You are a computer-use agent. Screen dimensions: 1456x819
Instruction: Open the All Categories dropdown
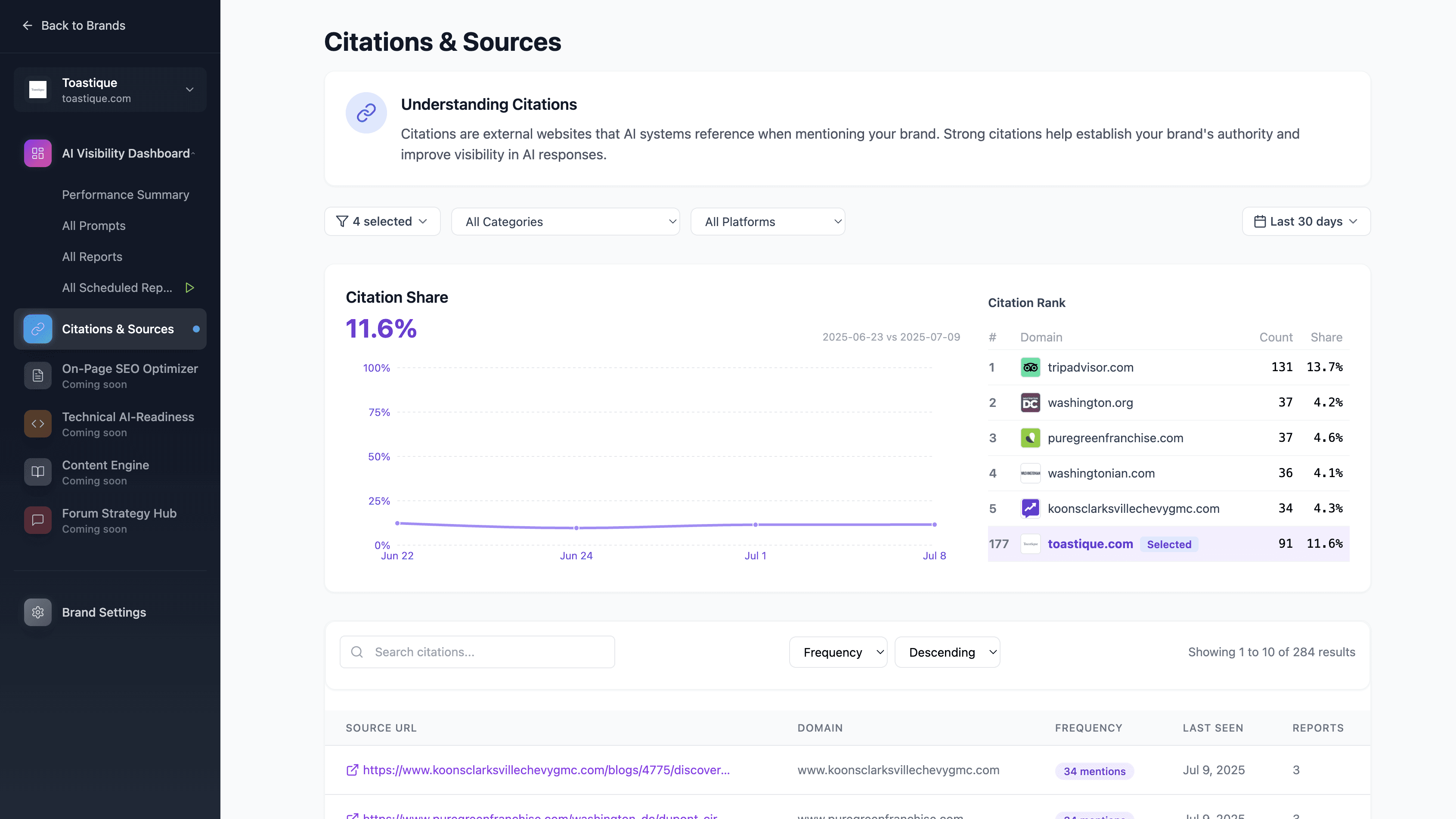(x=565, y=222)
